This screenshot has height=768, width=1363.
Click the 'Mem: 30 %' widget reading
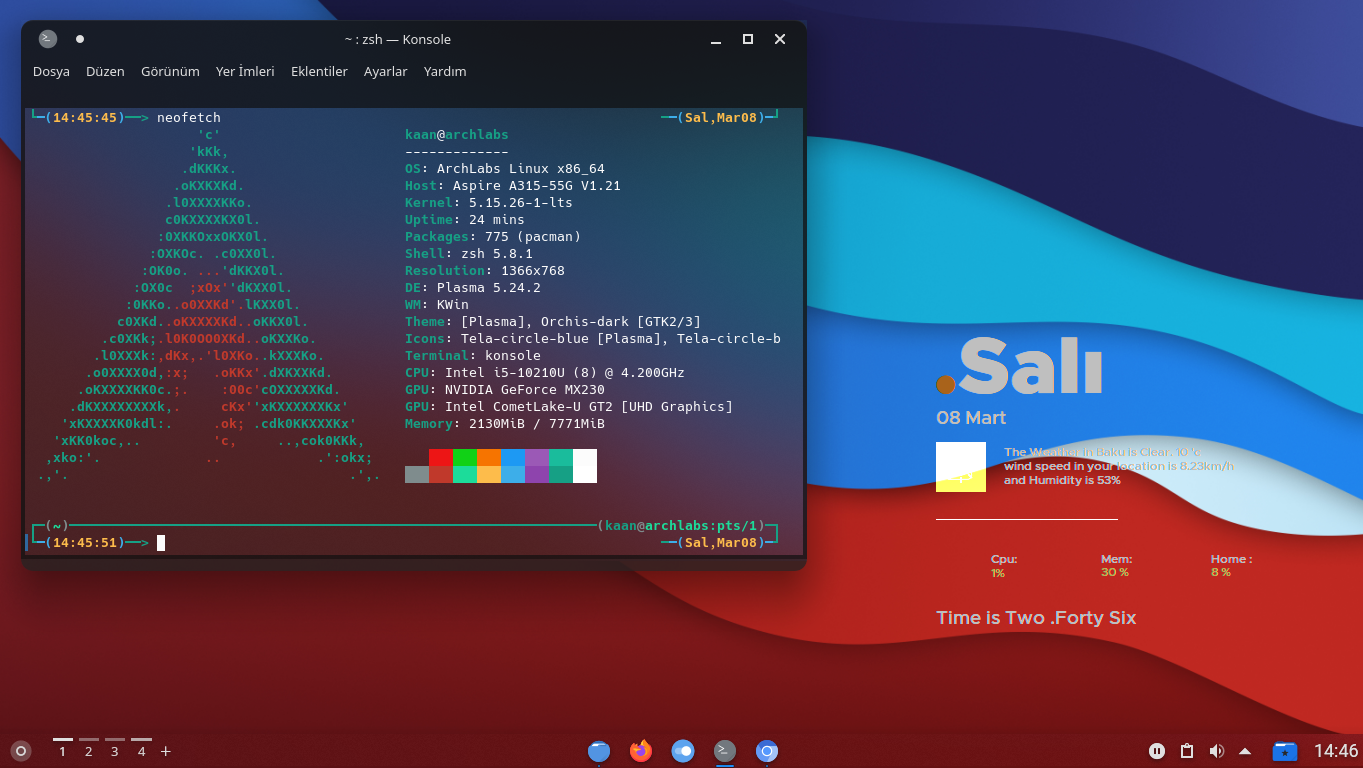[x=1116, y=566]
